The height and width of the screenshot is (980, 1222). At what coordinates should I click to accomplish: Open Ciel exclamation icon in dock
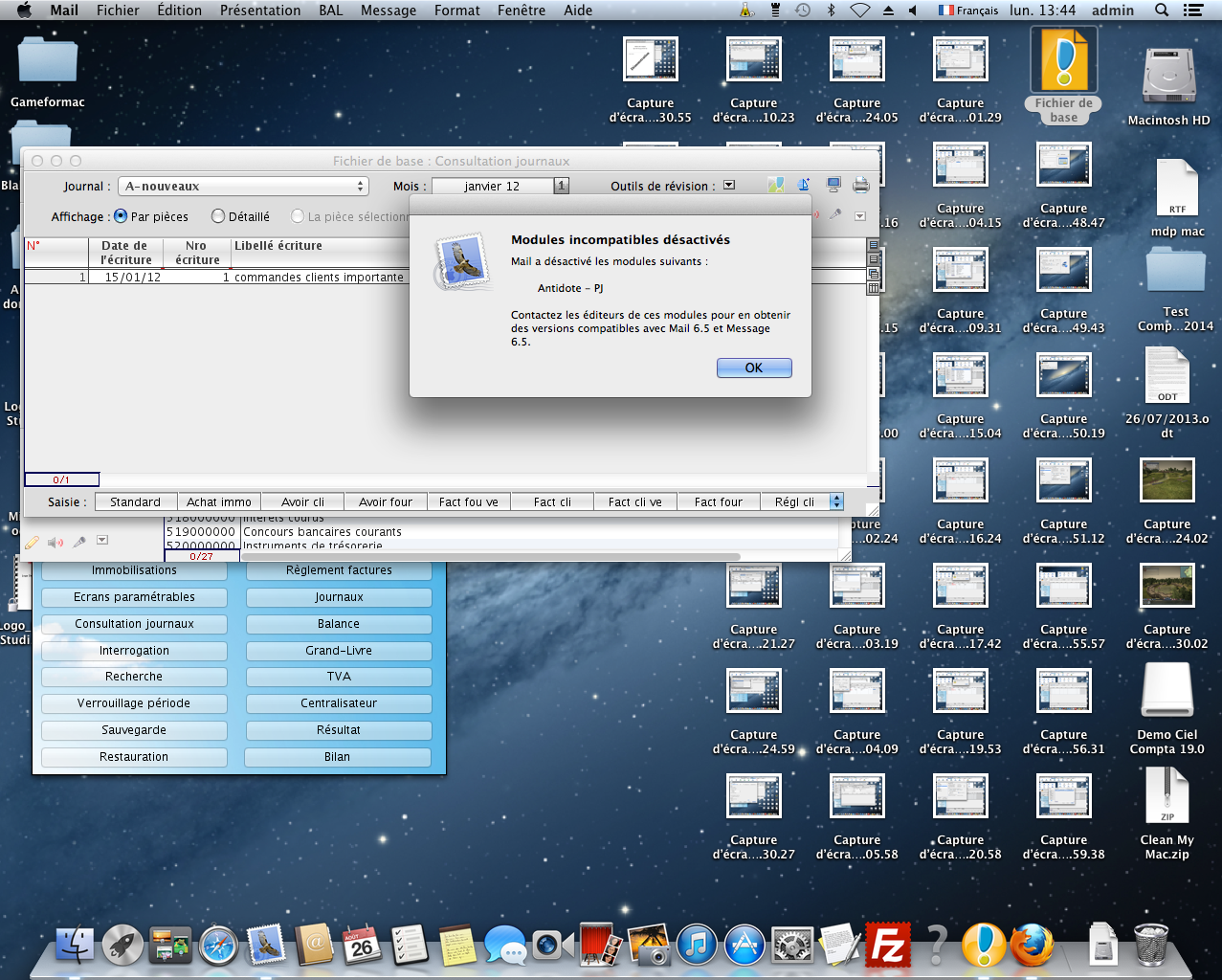click(x=984, y=946)
